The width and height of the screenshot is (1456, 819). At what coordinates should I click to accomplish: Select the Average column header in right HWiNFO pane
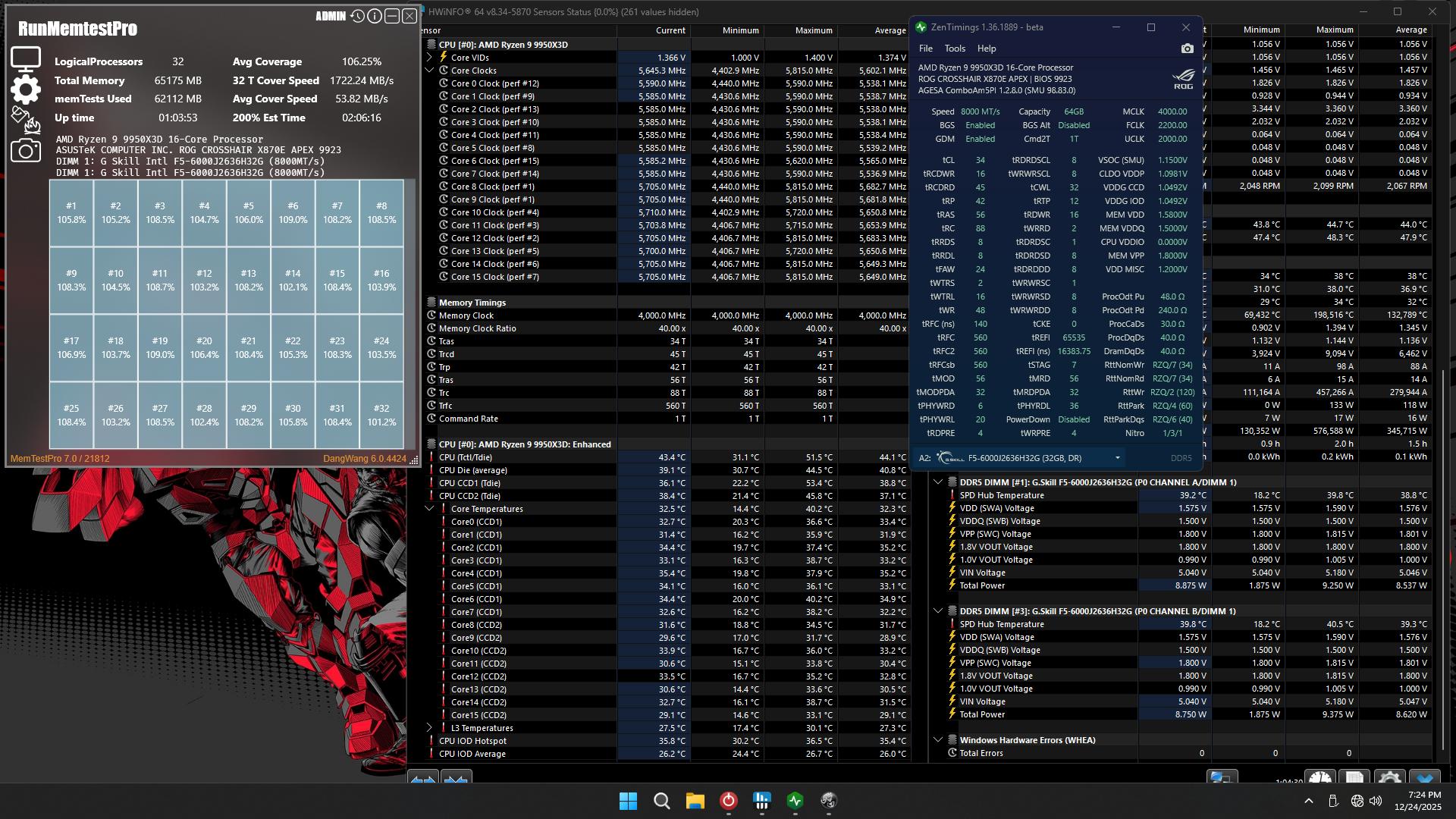1411,30
